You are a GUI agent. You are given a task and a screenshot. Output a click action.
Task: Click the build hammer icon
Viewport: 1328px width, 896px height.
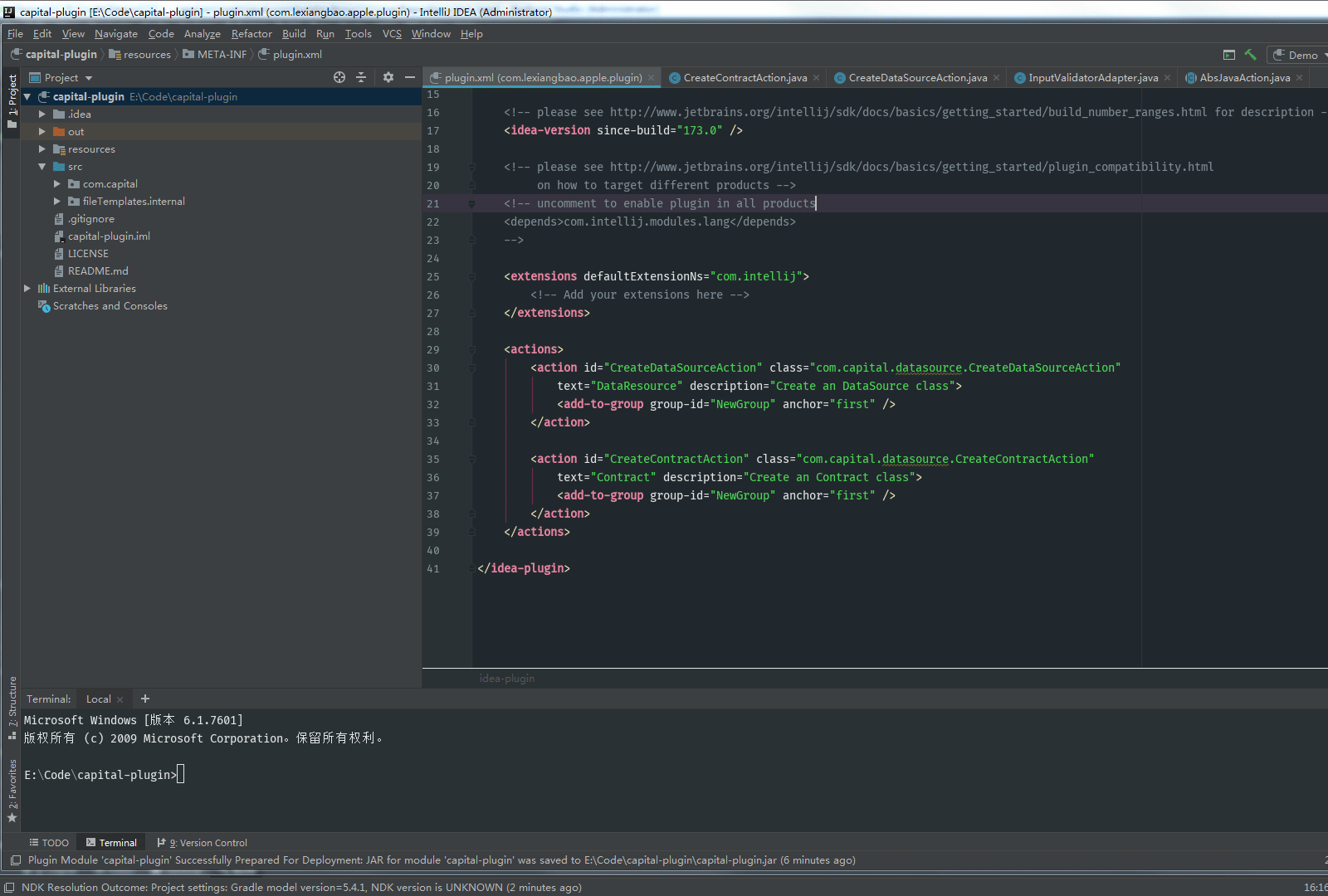(x=1250, y=55)
